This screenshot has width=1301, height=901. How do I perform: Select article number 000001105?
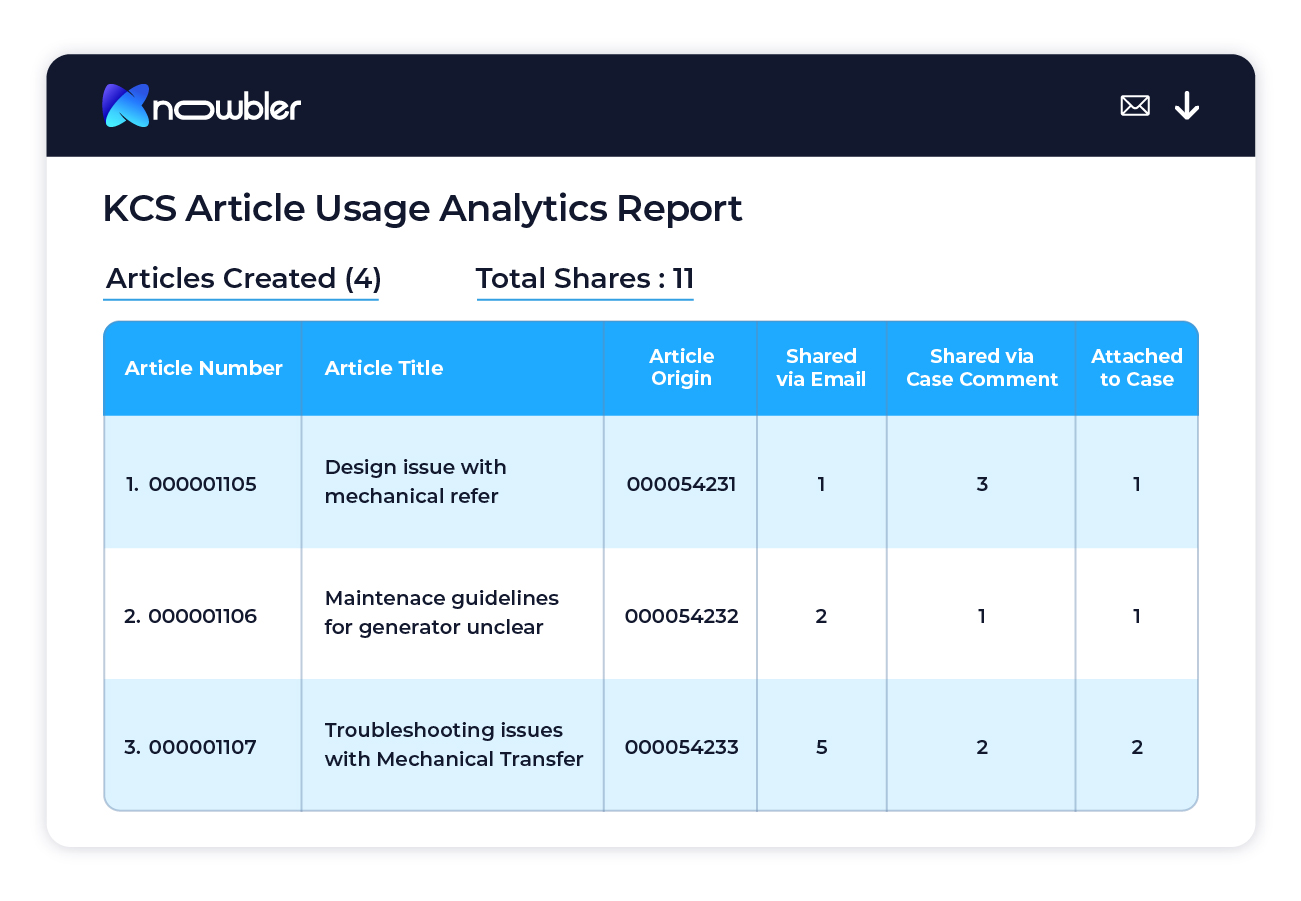click(203, 485)
